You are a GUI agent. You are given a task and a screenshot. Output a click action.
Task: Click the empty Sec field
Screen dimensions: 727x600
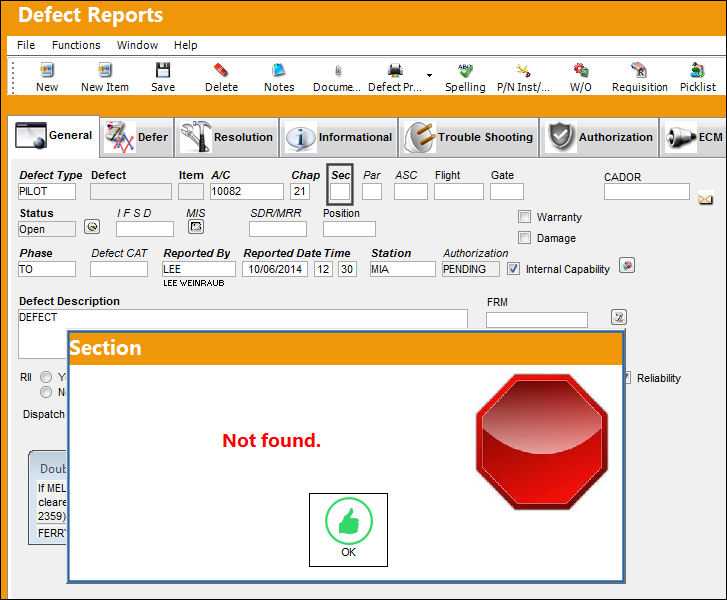point(340,191)
